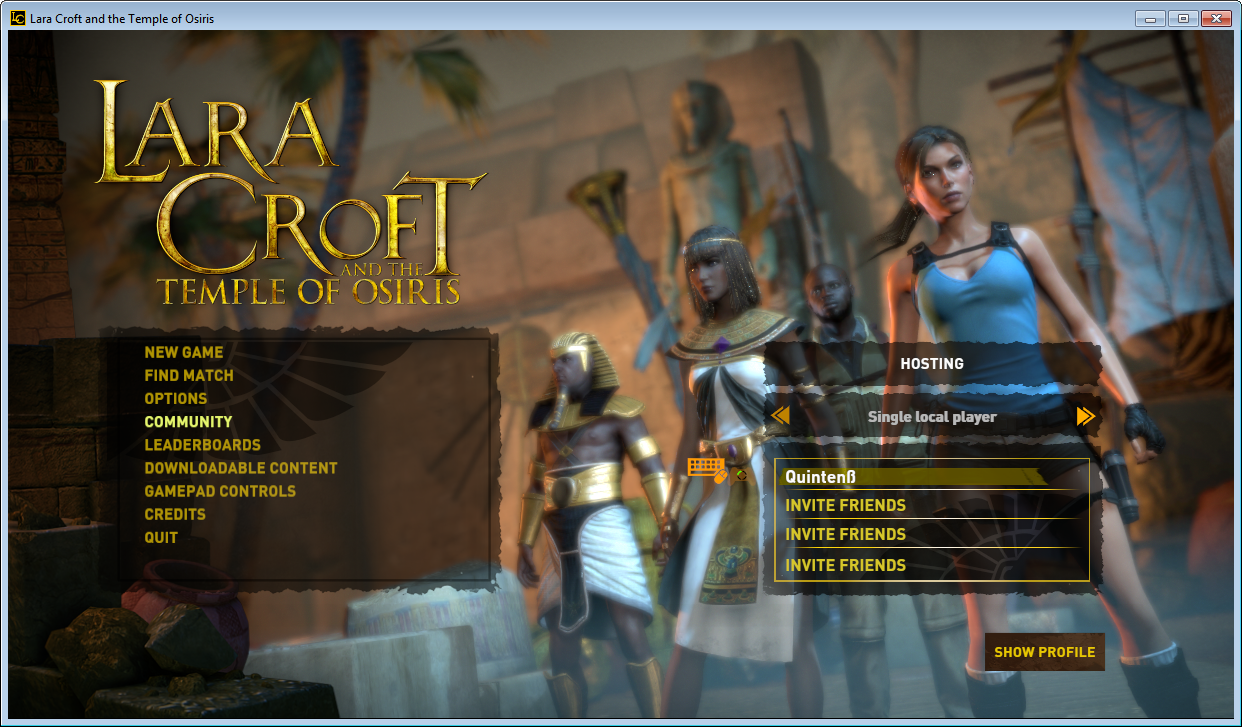Viewport: 1242px width, 727px height.
Task: Show Gamepad Controls
Action: (220, 490)
